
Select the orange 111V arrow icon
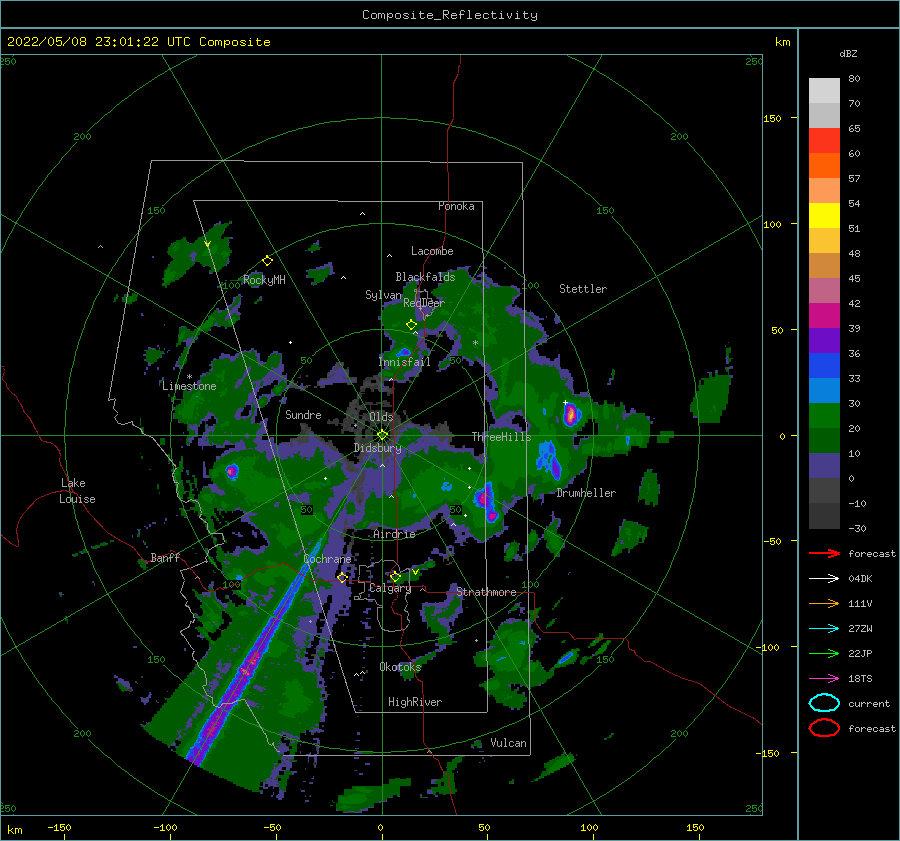pyautogui.click(x=824, y=603)
